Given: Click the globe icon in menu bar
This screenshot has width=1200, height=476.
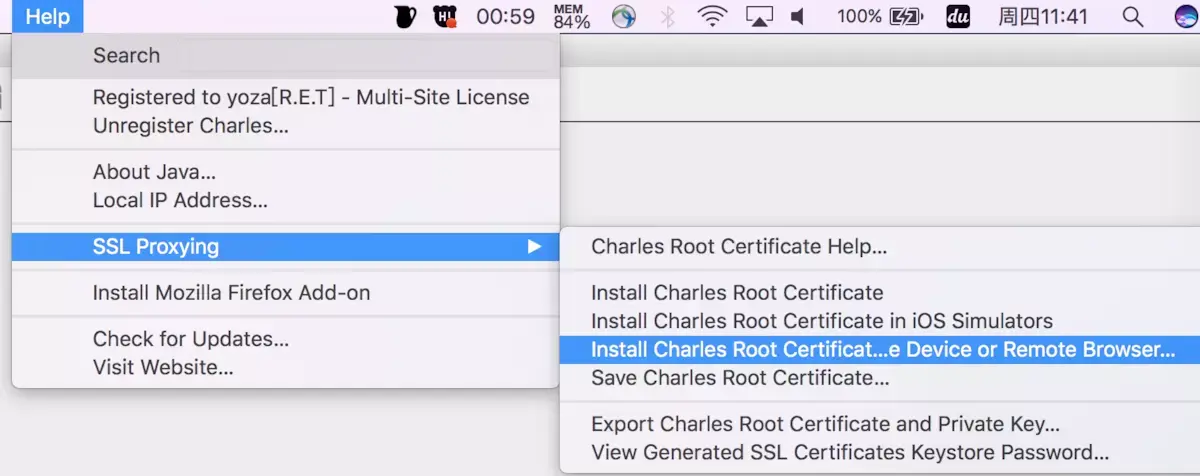Looking at the screenshot, I should click(624, 16).
